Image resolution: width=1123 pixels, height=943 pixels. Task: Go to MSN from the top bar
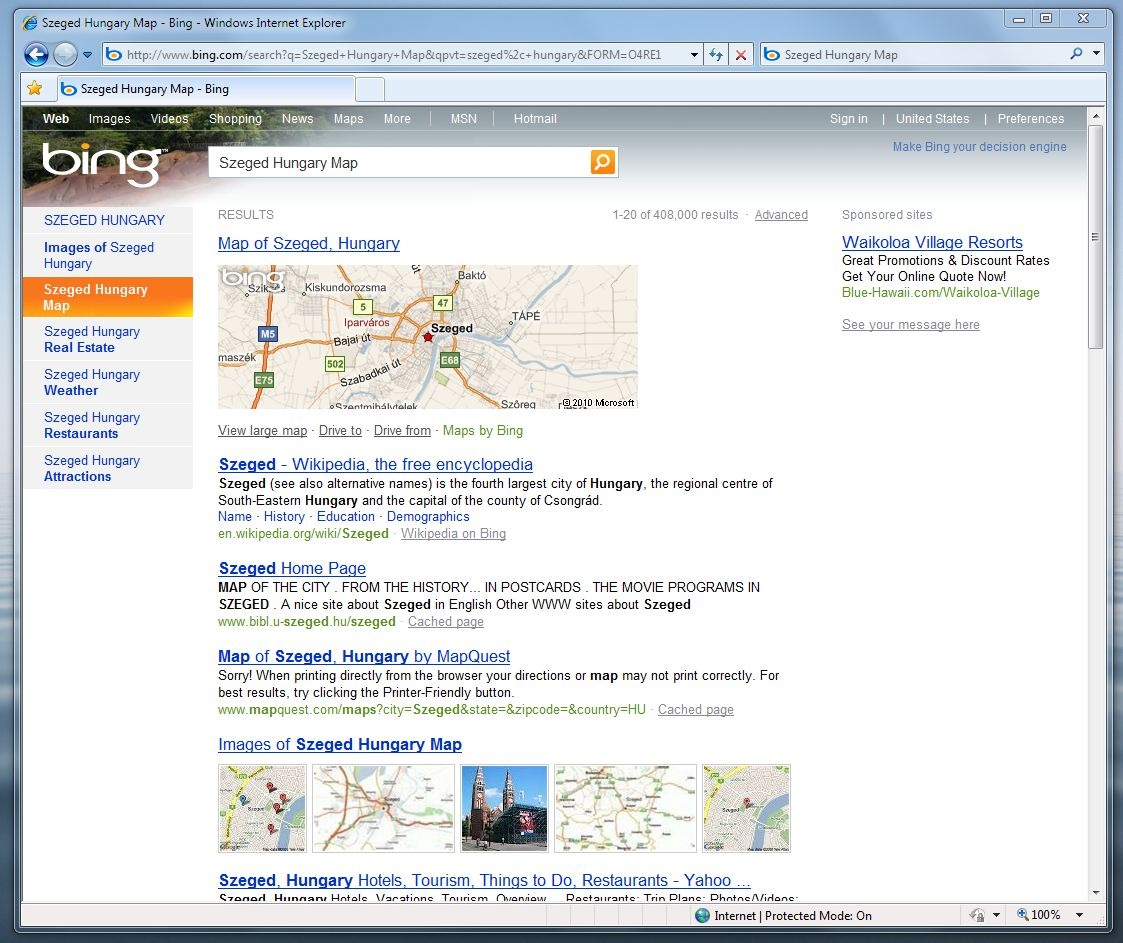(463, 119)
